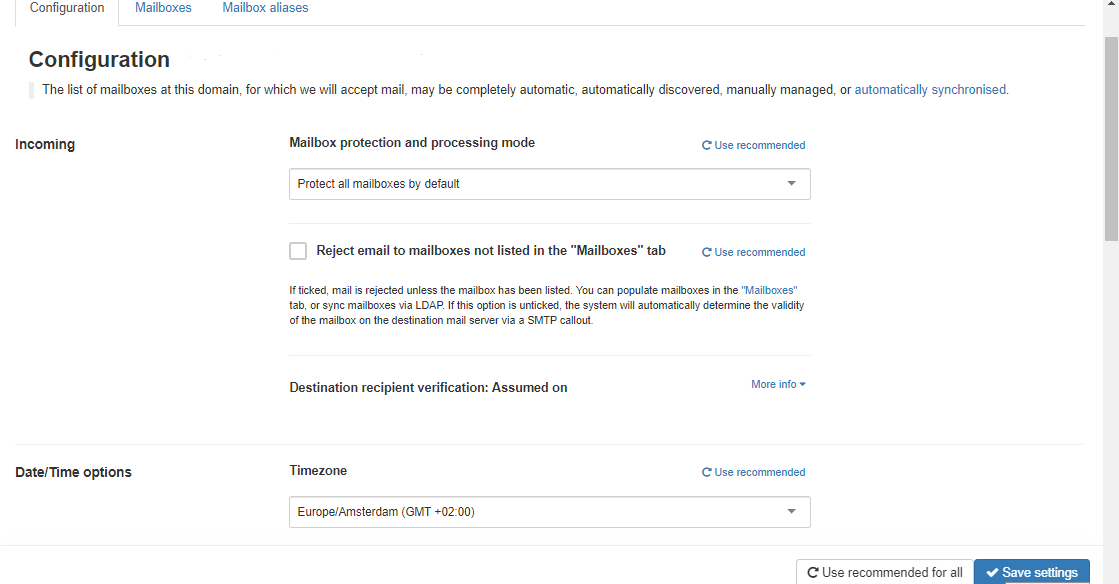Follow the automatically synchronised link
The height and width of the screenshot is (584, 1119).
pos(931,90)
